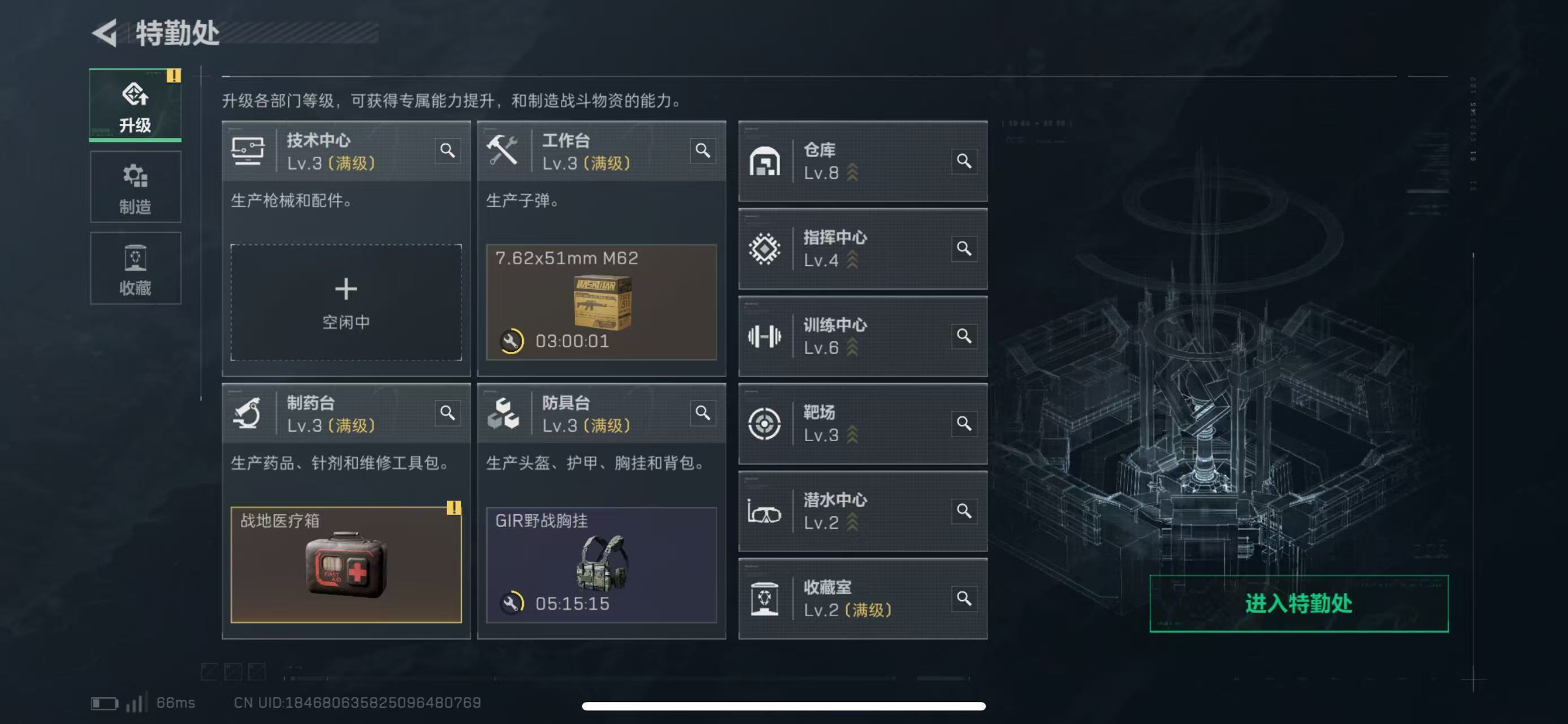Open the 收藏 collection tab
1568x724 pixels.
point(135,268)
